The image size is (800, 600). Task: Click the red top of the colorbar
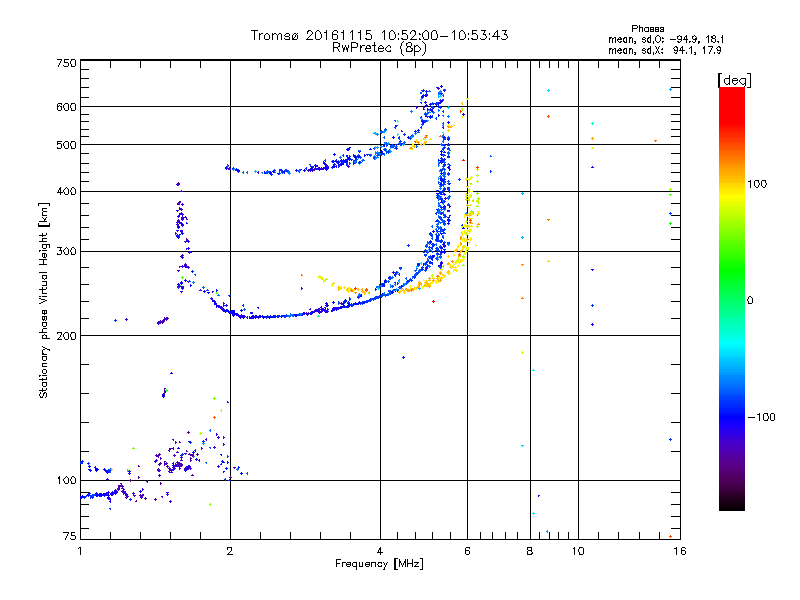point(732,92)
